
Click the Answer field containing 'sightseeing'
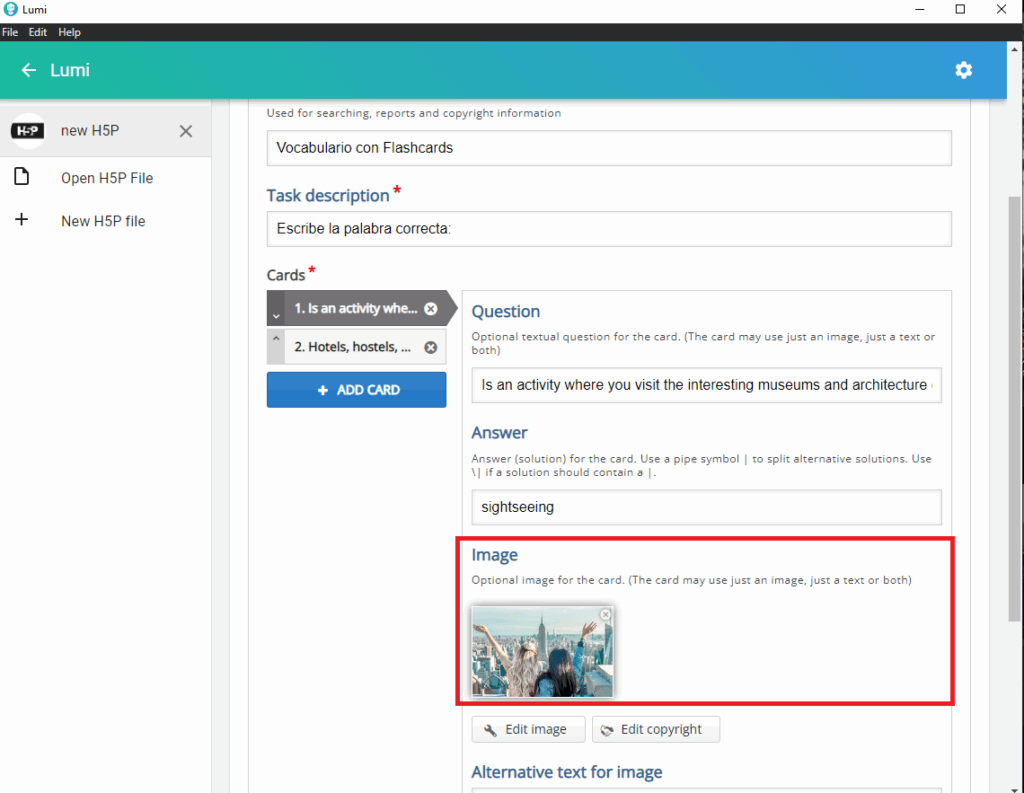point(706,507)
